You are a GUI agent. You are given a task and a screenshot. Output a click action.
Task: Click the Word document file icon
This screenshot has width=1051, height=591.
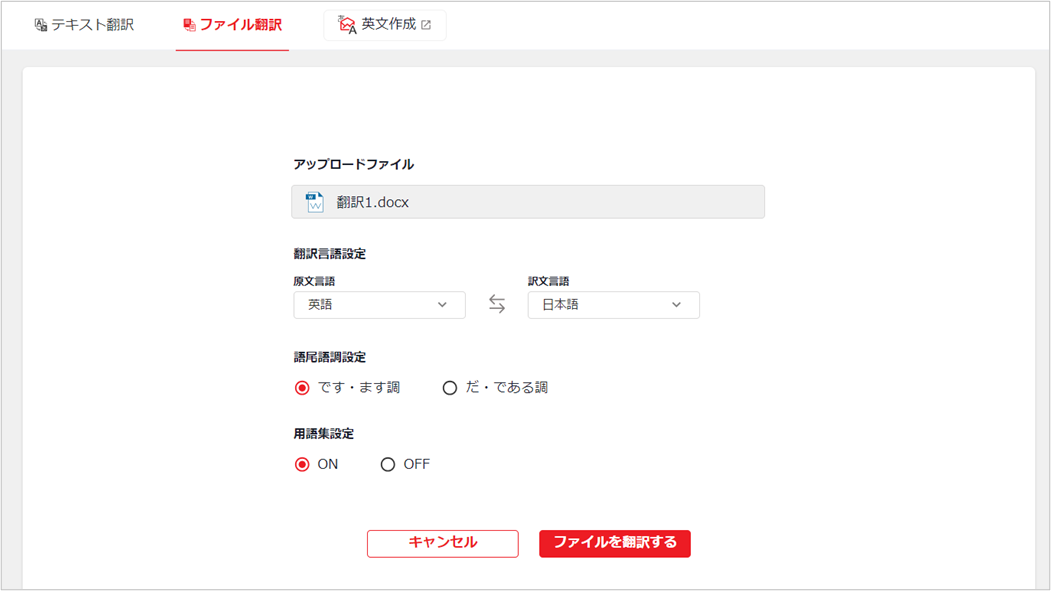pyautogui.click(x=314, y=202)
